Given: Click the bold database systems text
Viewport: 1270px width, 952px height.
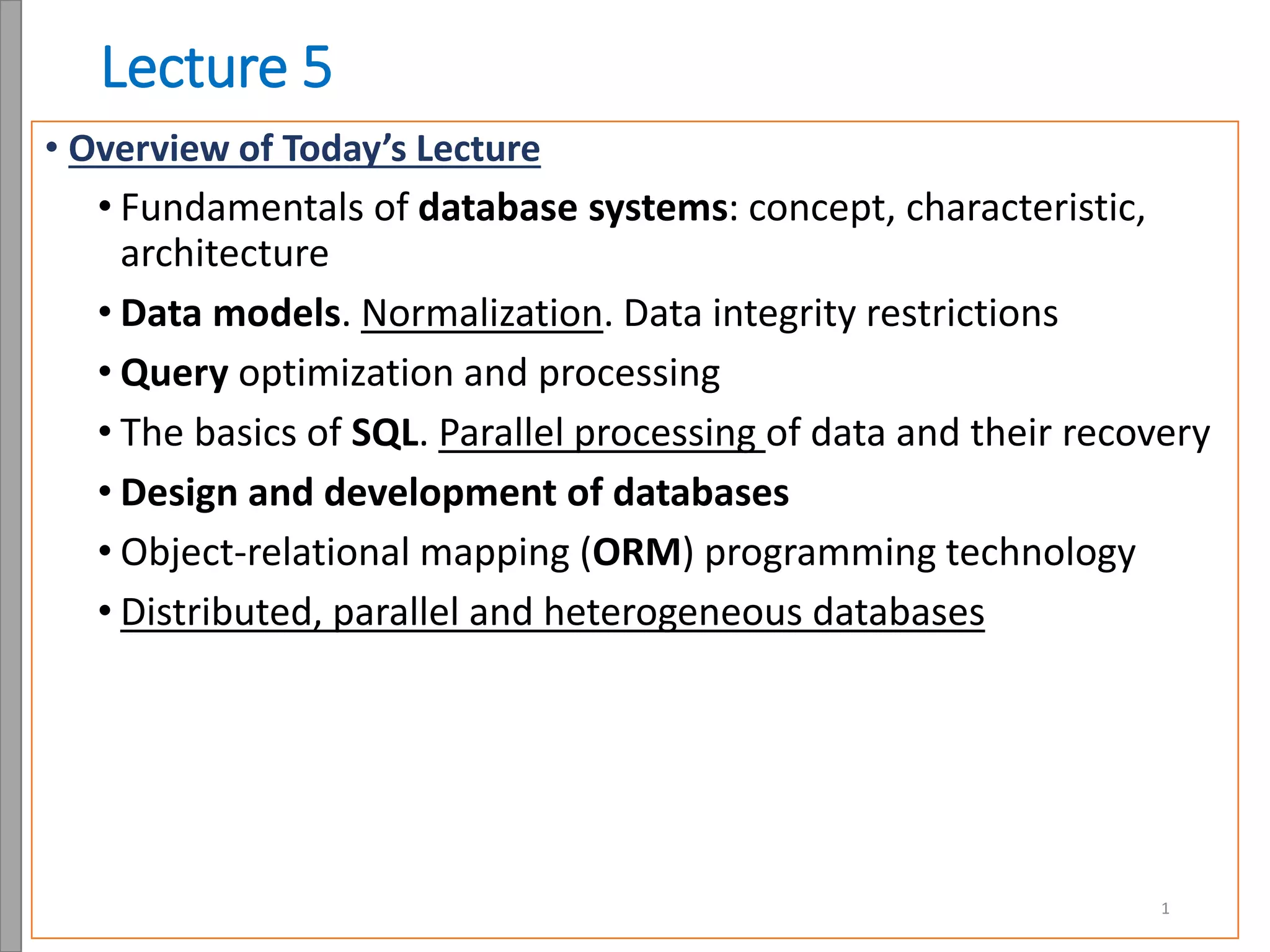Looking at the screenshot, I should [573, 208].
